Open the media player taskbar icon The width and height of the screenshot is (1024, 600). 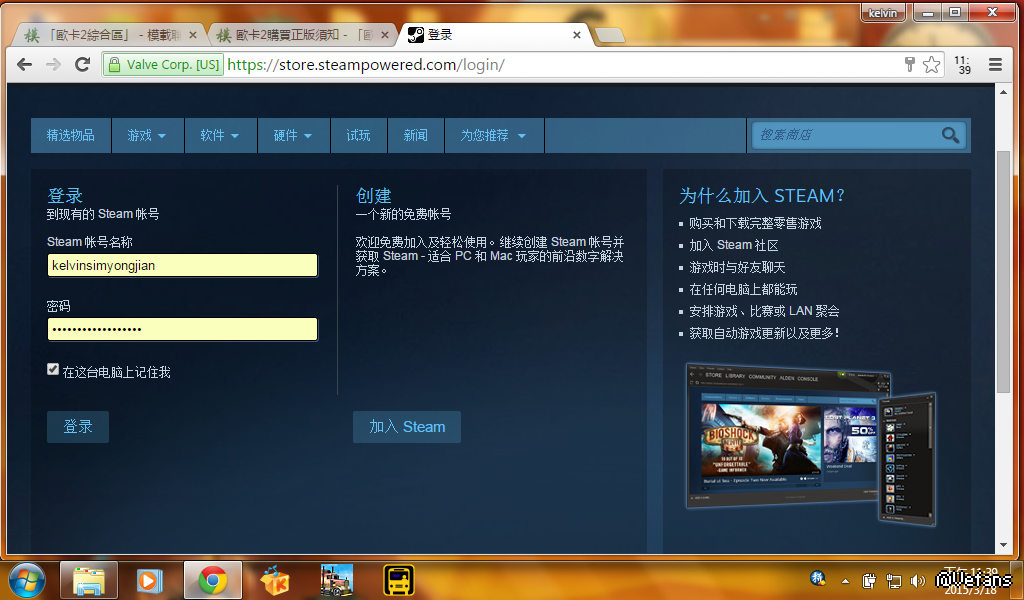(149, 580)
